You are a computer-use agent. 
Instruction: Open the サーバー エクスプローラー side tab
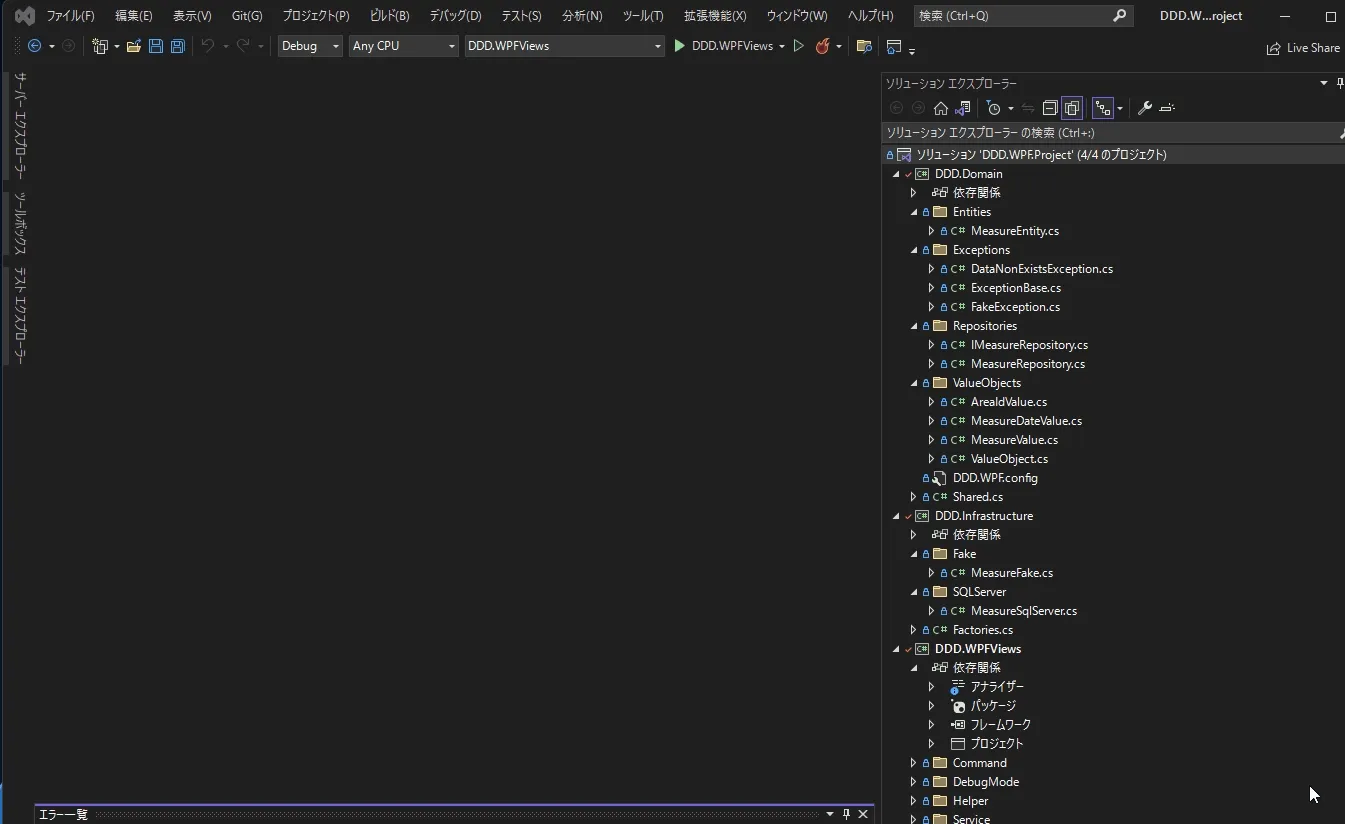click(20, 127)
